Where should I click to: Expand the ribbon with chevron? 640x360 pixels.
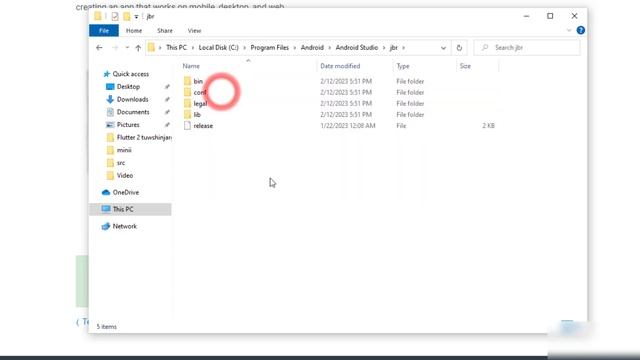(x=569, y=30)
